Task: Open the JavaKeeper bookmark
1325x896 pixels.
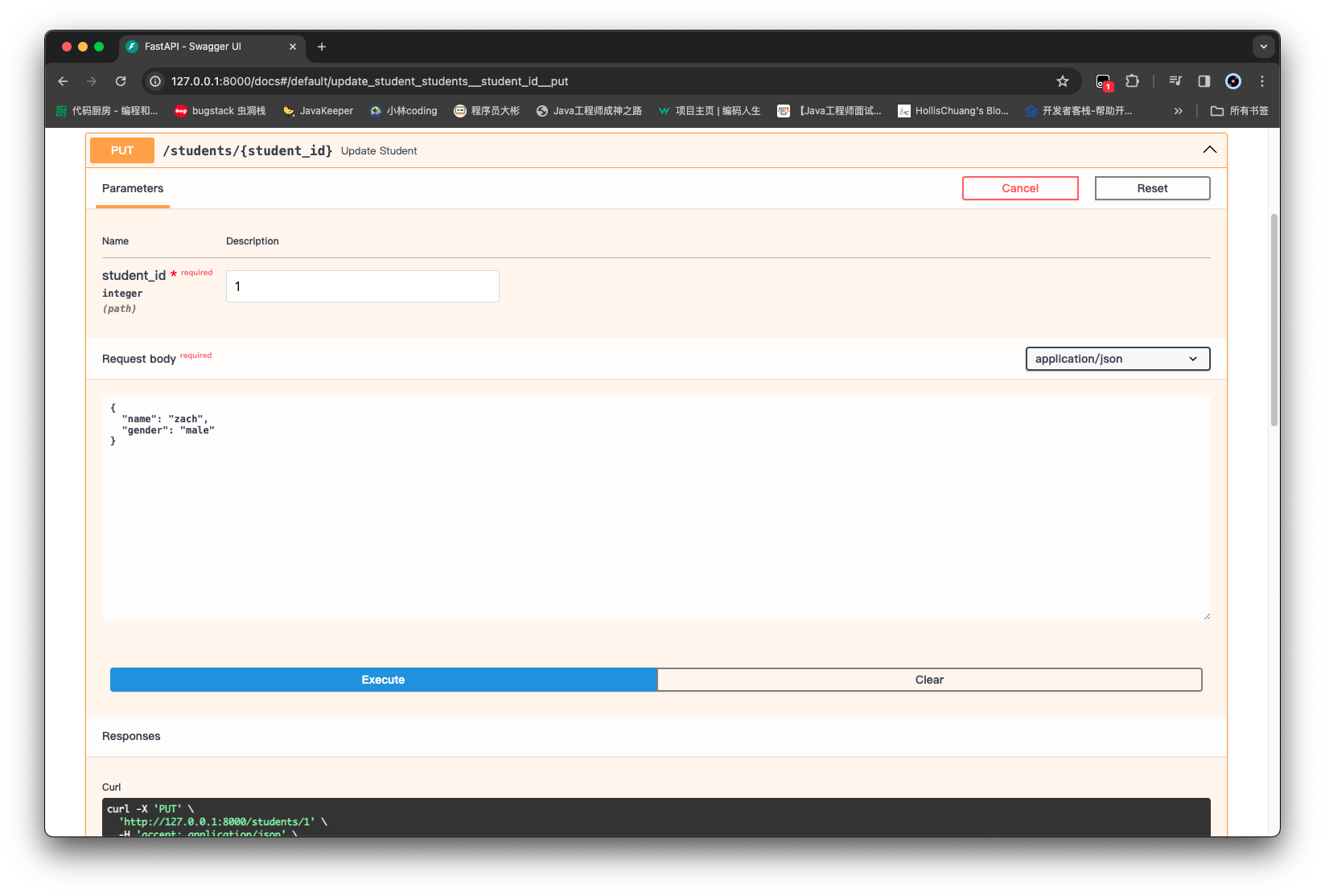Action: (x=319, y=111)
